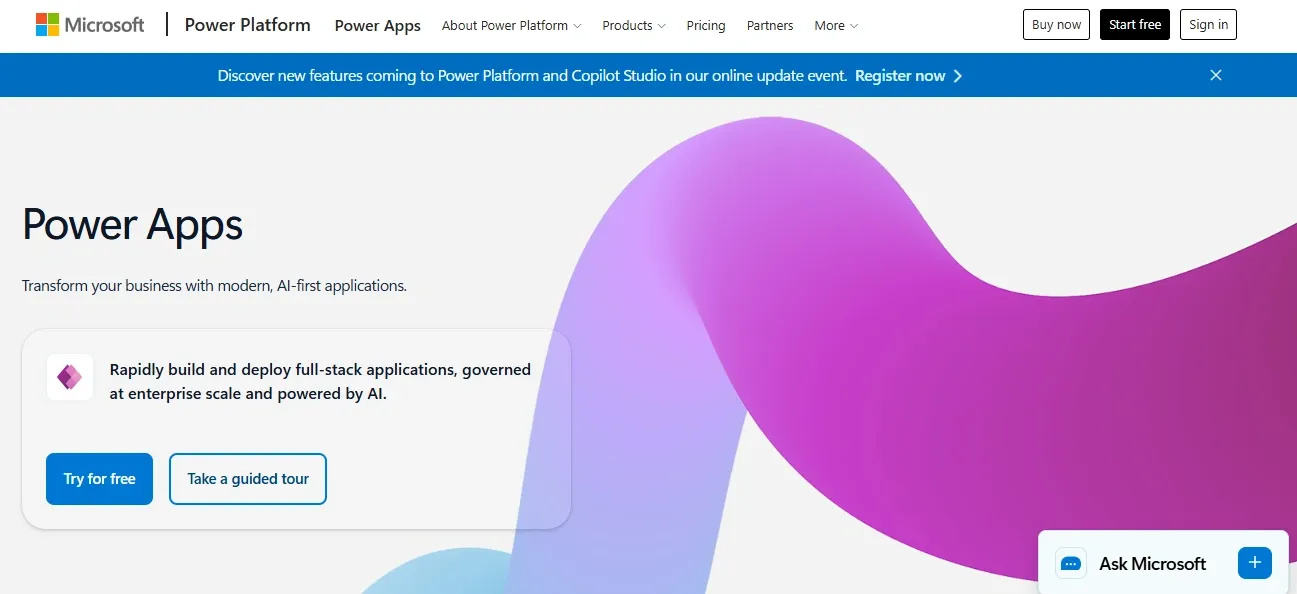Click the Power Apps page heading
Screen dimensions: 1297x594
[132, 224]
